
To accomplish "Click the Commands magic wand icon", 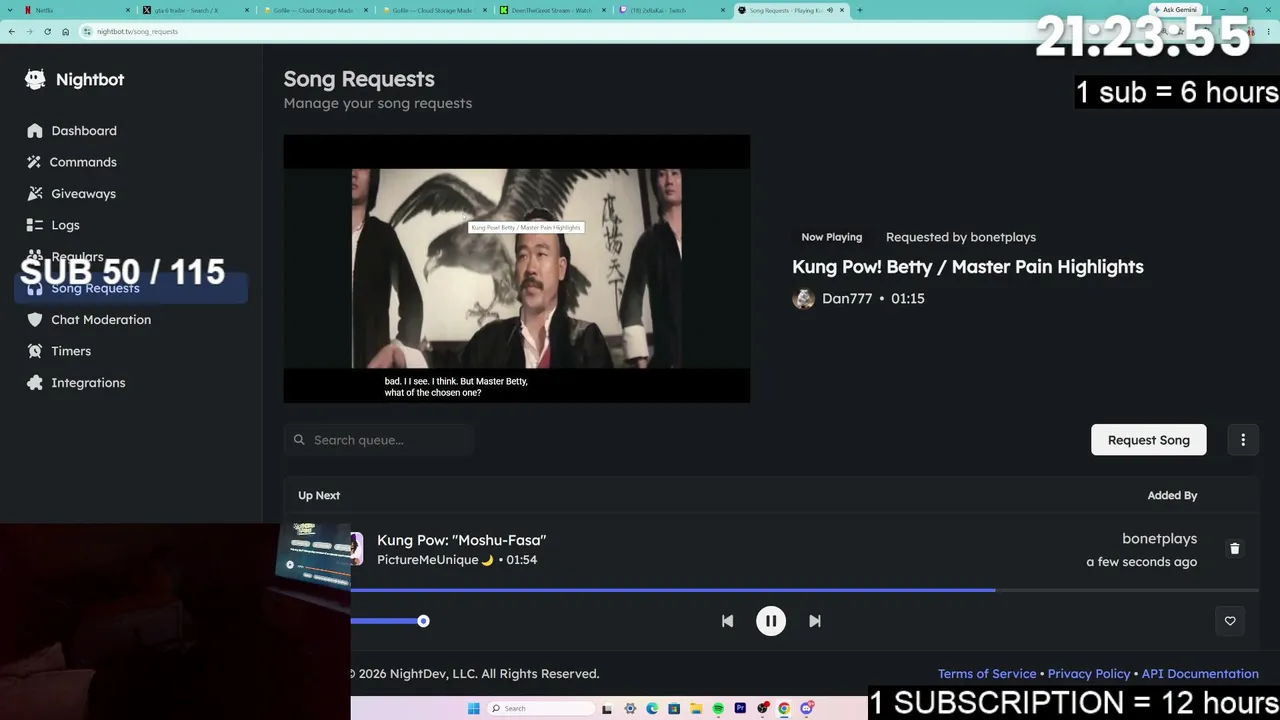I will 35,162.
